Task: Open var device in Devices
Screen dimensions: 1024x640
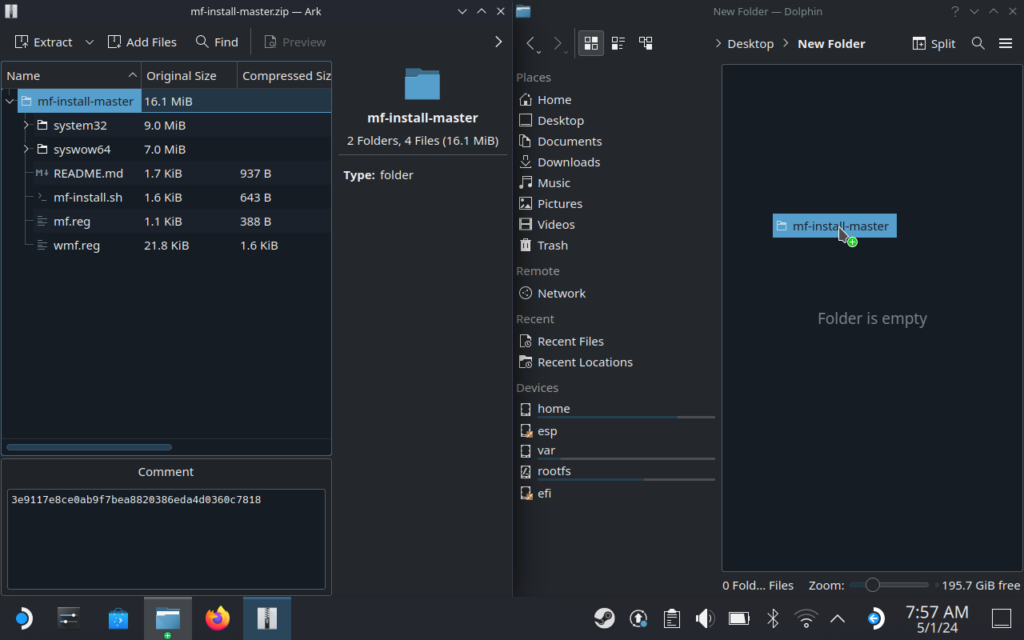Action: pyautogui.click(x=546, y=451)
